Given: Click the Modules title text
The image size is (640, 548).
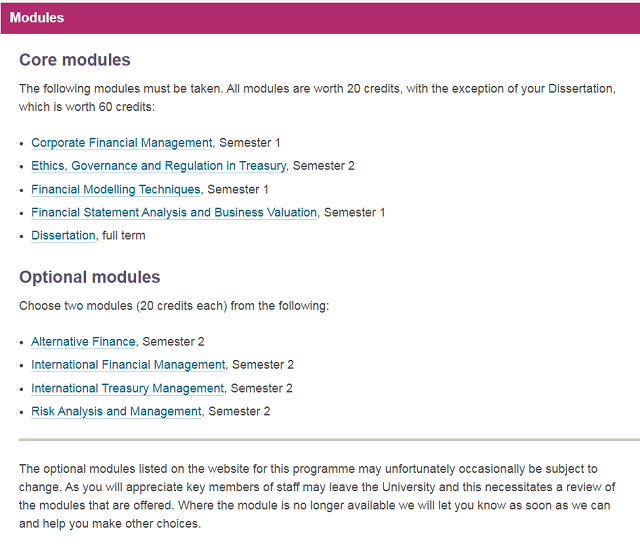Looking at the screenshot, I should [x=37, y=18].
